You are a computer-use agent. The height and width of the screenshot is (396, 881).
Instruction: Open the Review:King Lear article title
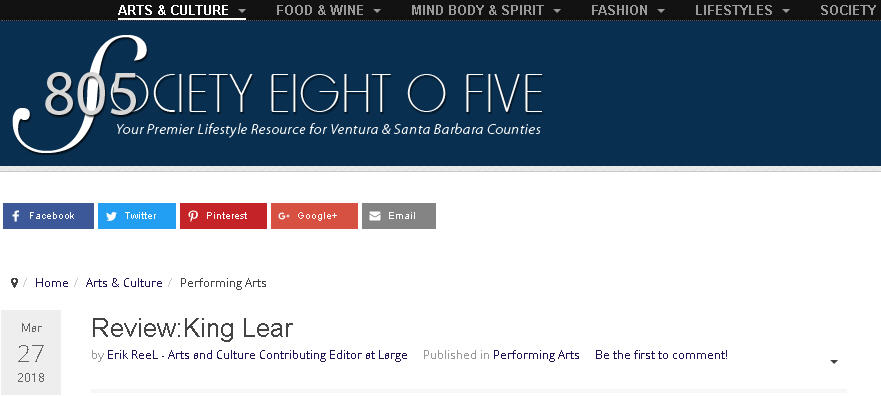point(192,328)
